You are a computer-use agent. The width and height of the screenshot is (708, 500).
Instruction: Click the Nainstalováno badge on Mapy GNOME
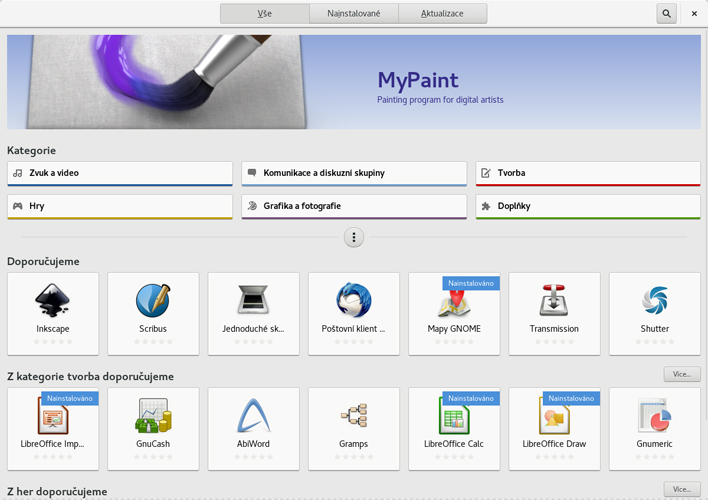471,283
